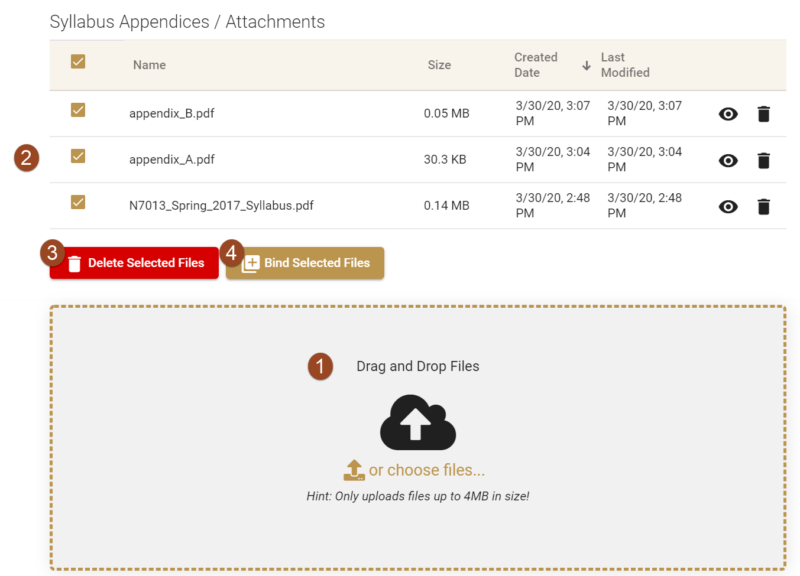The image size is (800, 576).
Task: Deselect the N7013_Spring_2017_Syllabus.pdf checkbox
Action: click(x=78, y=202)
